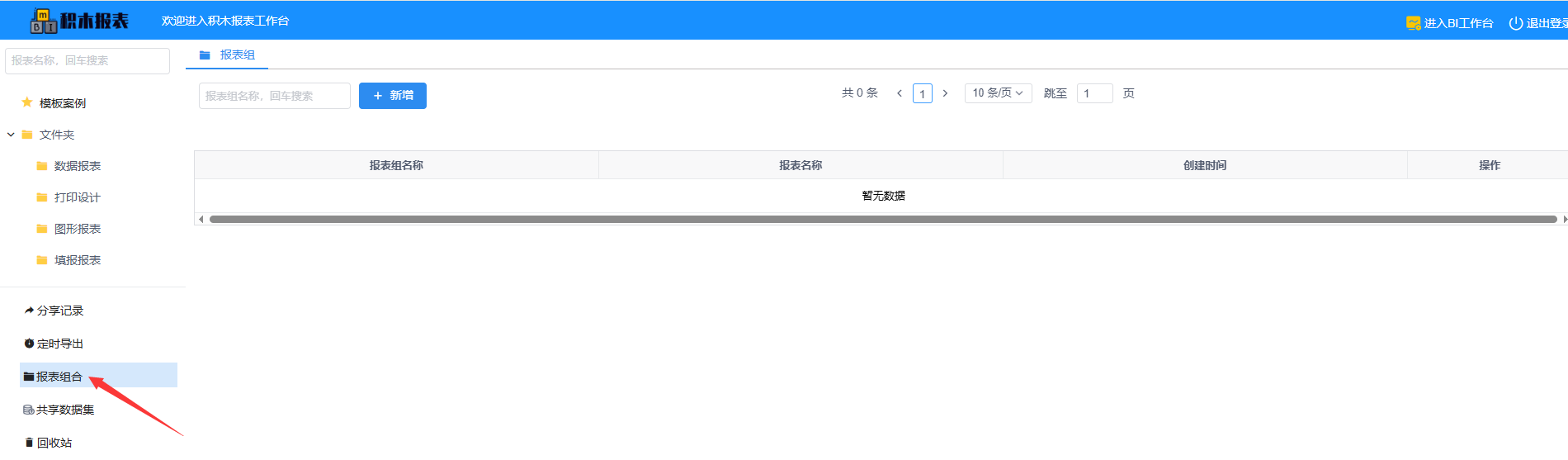Select the 数据报表 folder
1568x460 pixels.
click(78, 166)
